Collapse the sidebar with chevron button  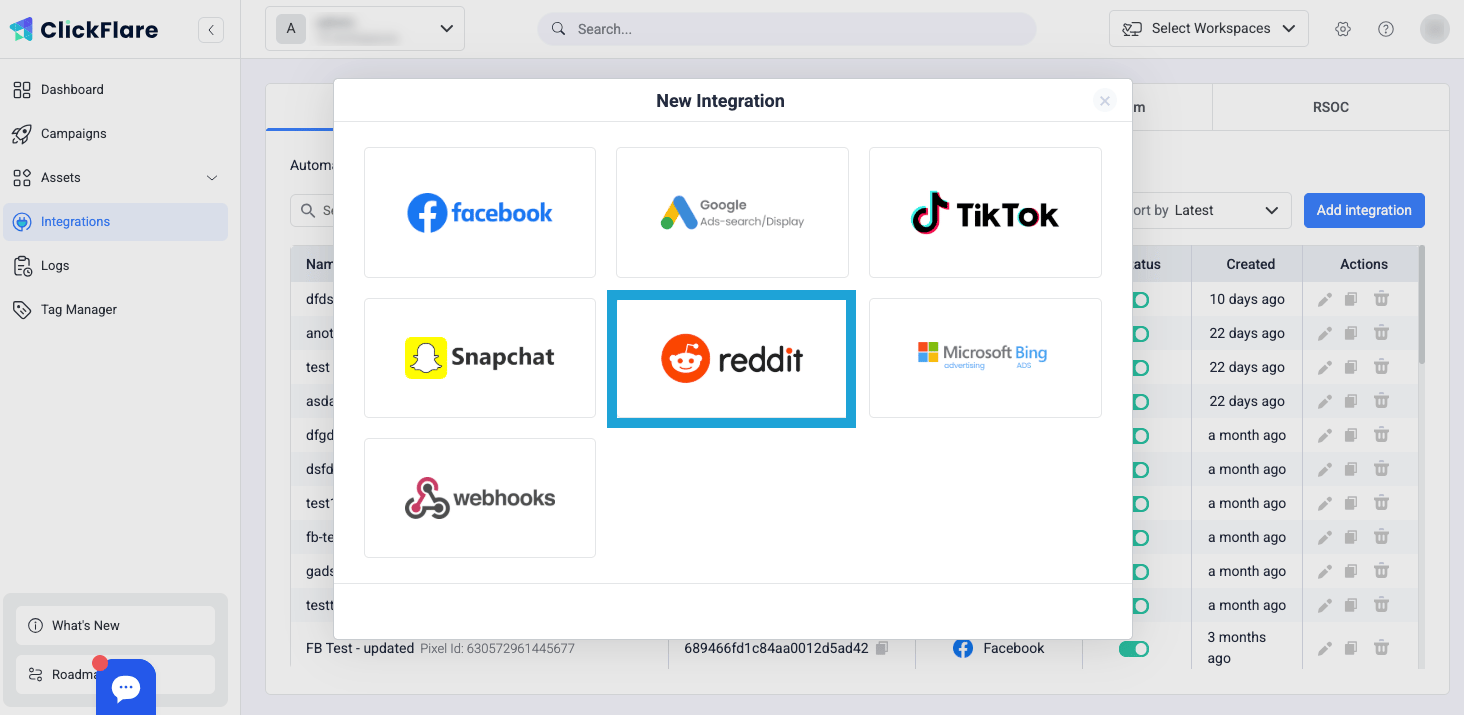tap(211, 30)
